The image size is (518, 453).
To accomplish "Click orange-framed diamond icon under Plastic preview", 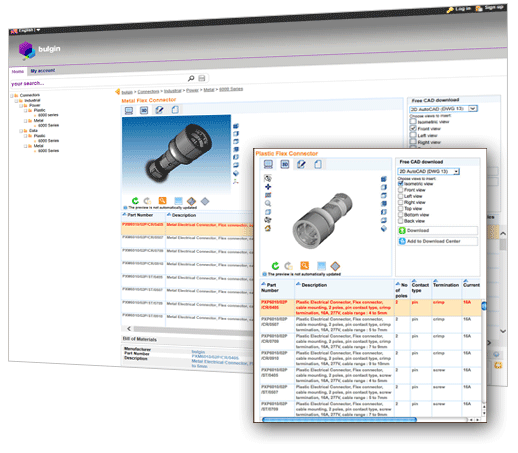I will [x=335, y=266].
